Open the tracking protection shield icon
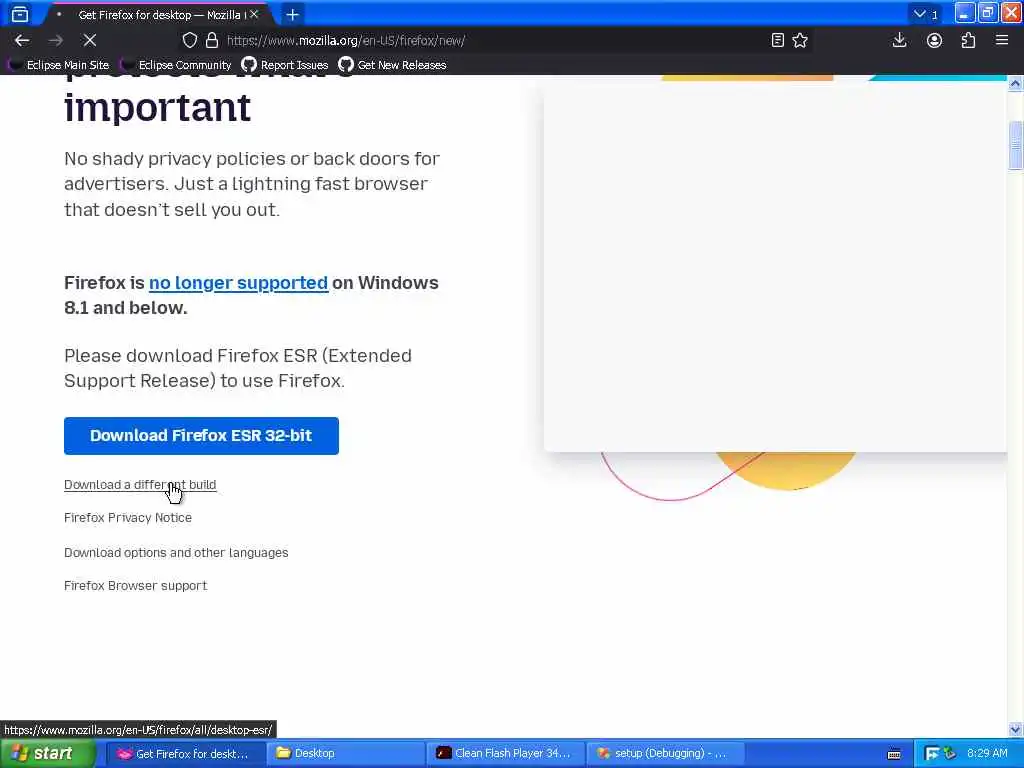This screenshot has height=768, width=1024. coord(189,40)
